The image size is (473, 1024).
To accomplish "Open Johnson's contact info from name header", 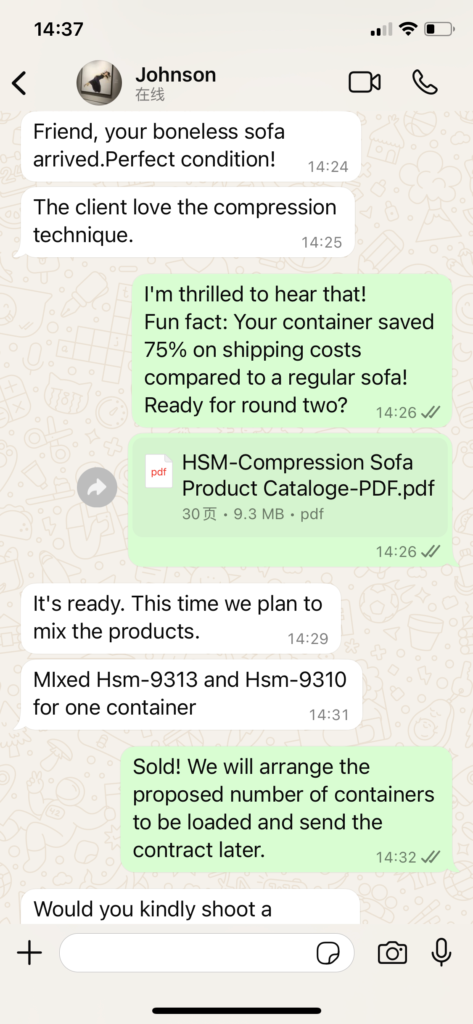I will click(175, 83).
